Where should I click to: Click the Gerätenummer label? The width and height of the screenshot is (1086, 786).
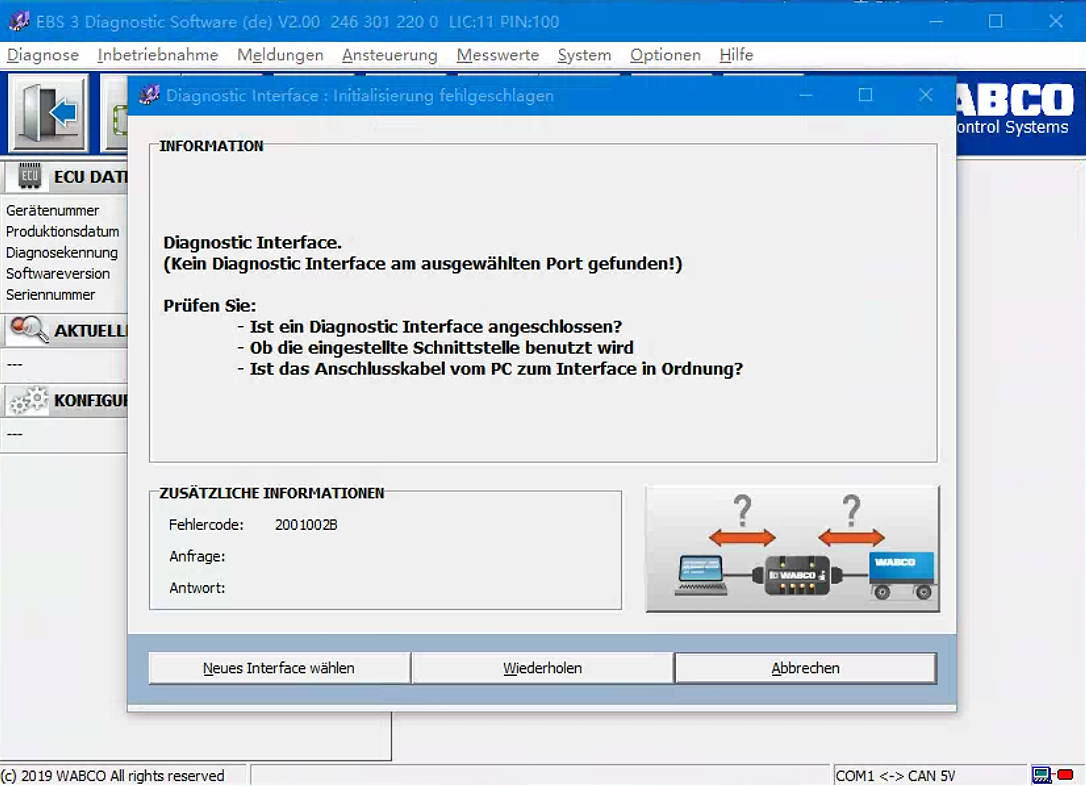(x=53, y=211)
